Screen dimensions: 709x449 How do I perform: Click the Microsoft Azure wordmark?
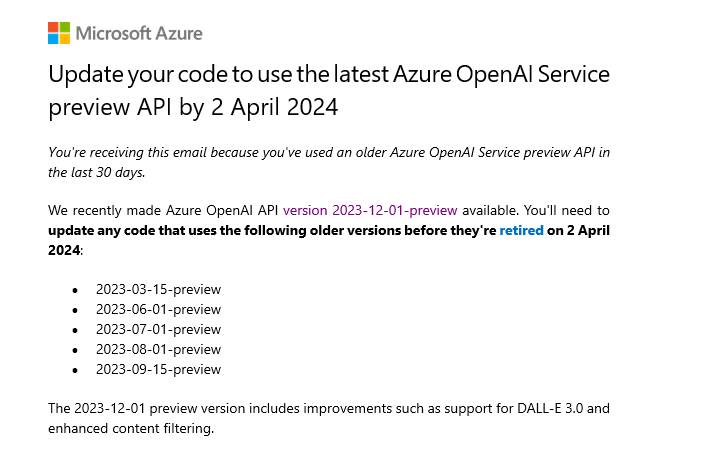point(139,33)
